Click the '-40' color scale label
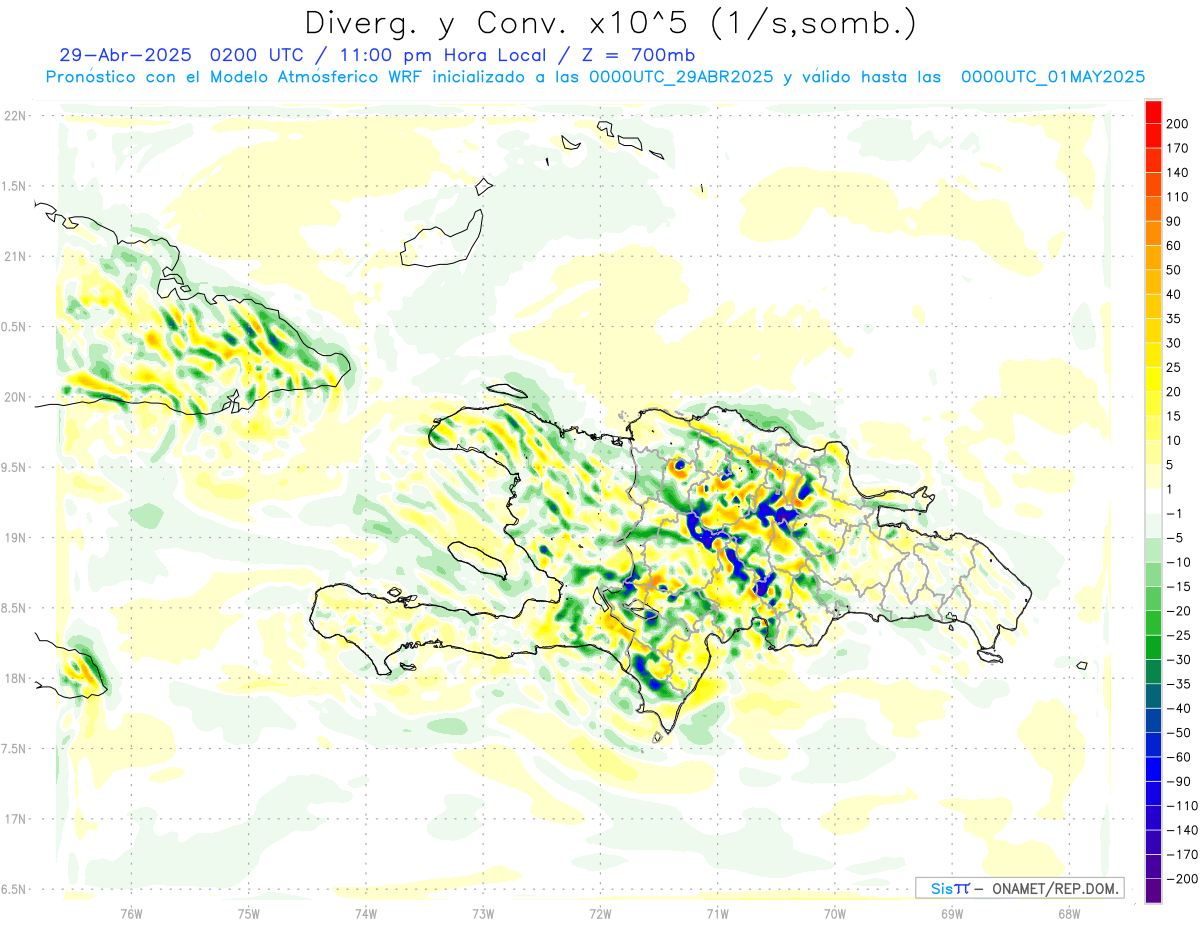 coord(1178,709)
